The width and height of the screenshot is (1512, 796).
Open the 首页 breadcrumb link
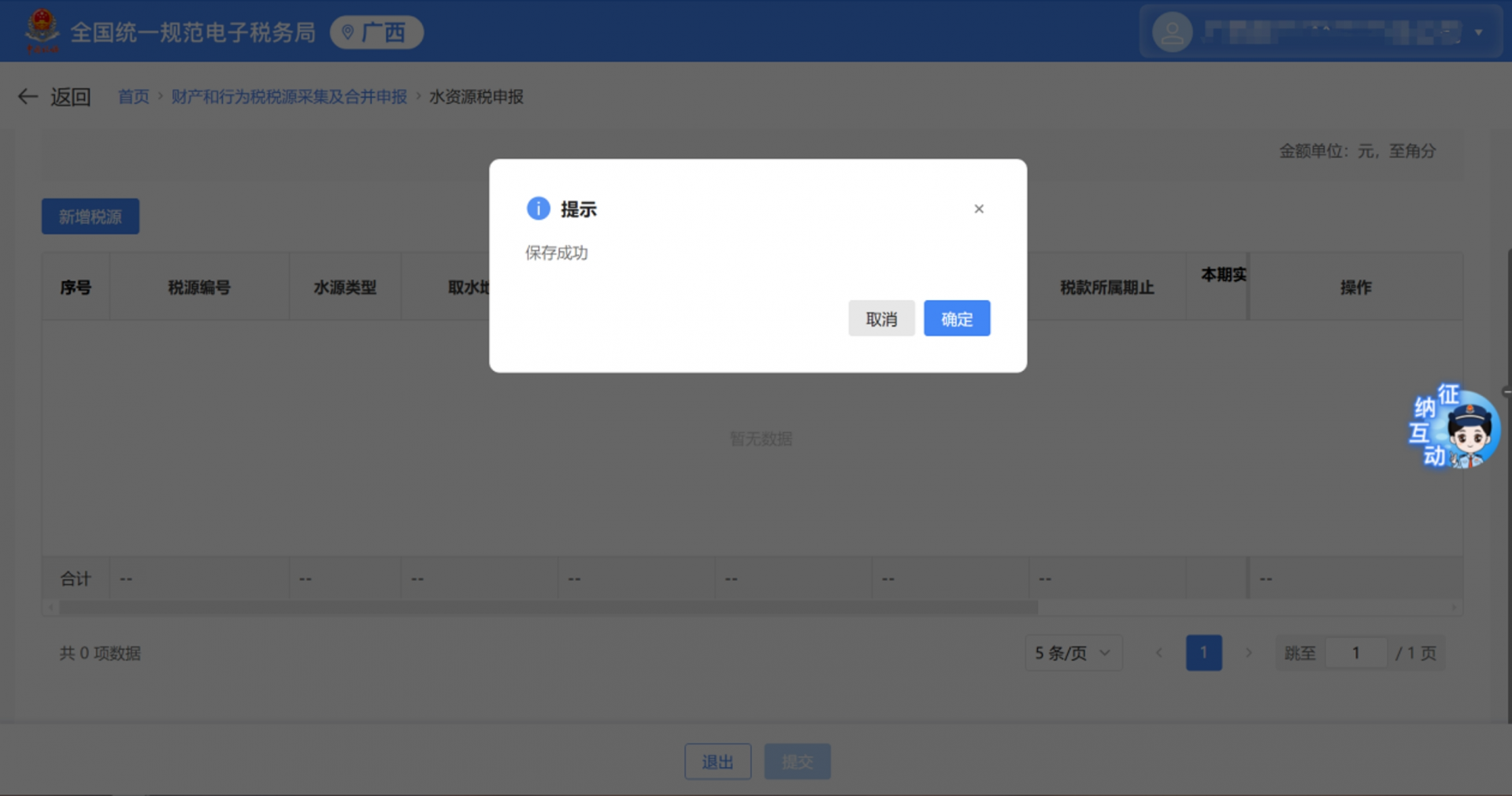133,96
